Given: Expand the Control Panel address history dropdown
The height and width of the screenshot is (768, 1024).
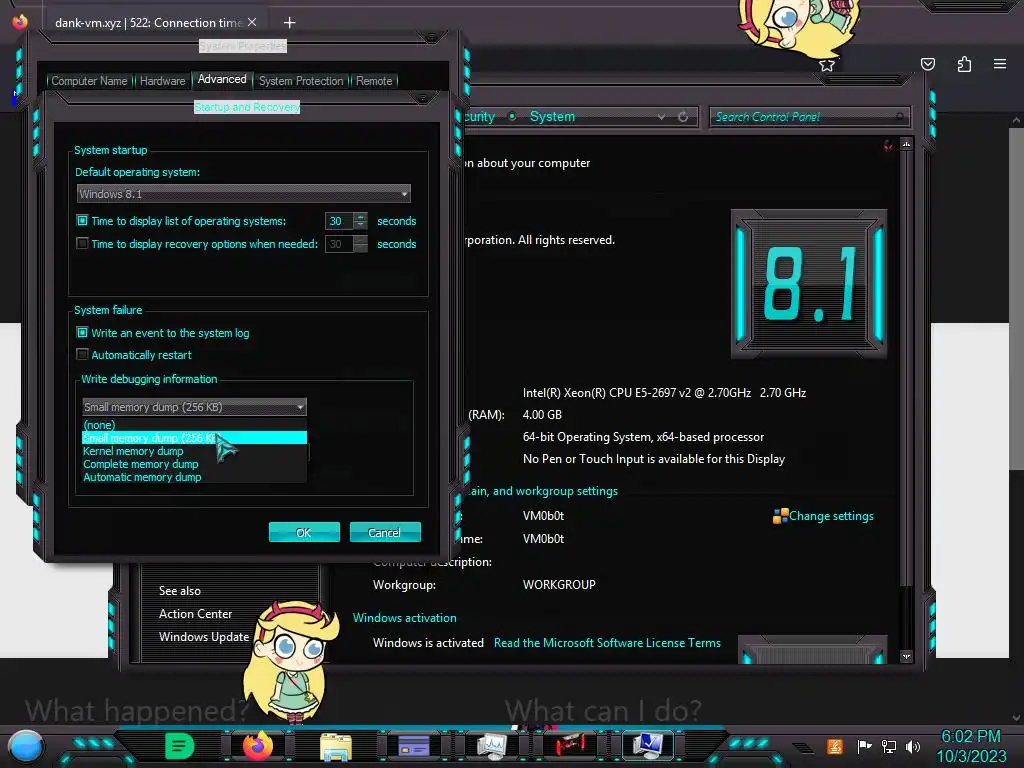Looking at the screenshot, I should [662, 117].
